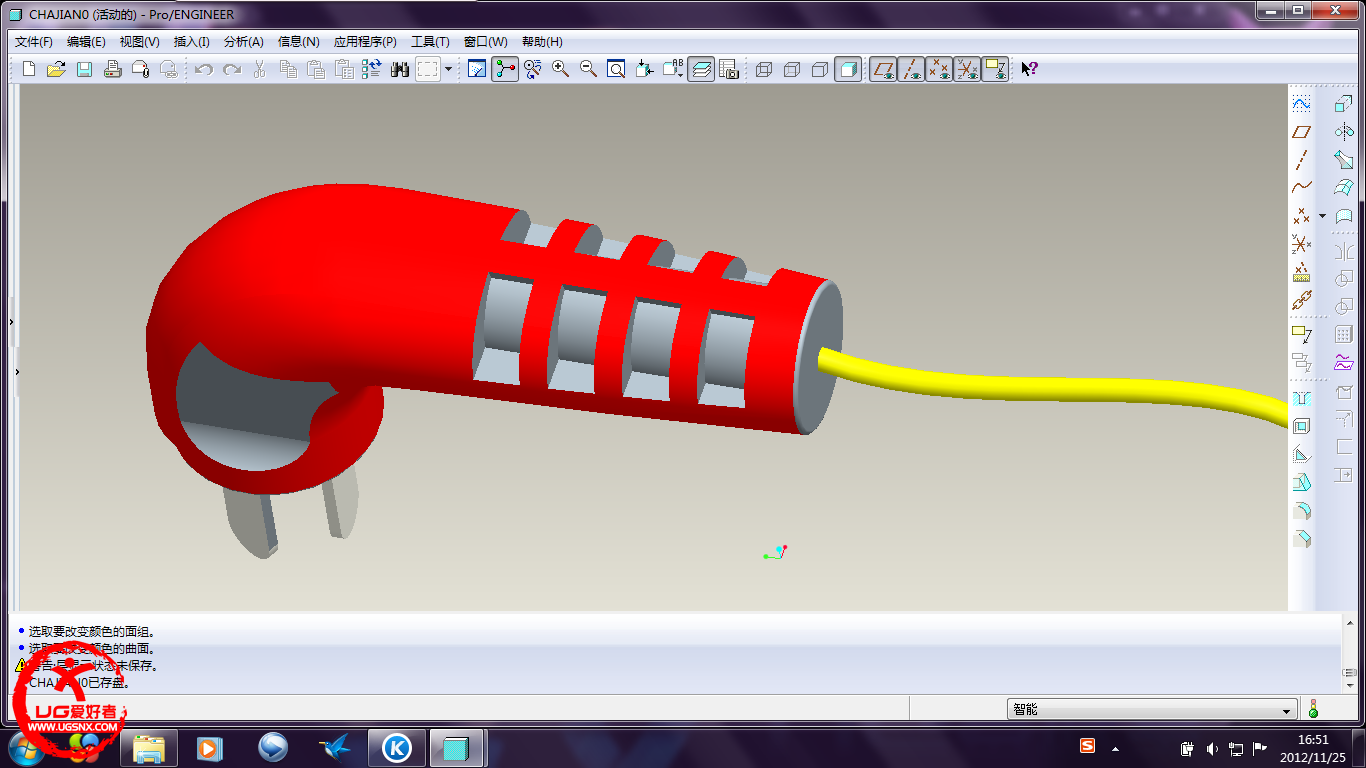Toggle datum points display
Image resolution: width=1366 pixels, height=768 pixels.
[939, 69]
